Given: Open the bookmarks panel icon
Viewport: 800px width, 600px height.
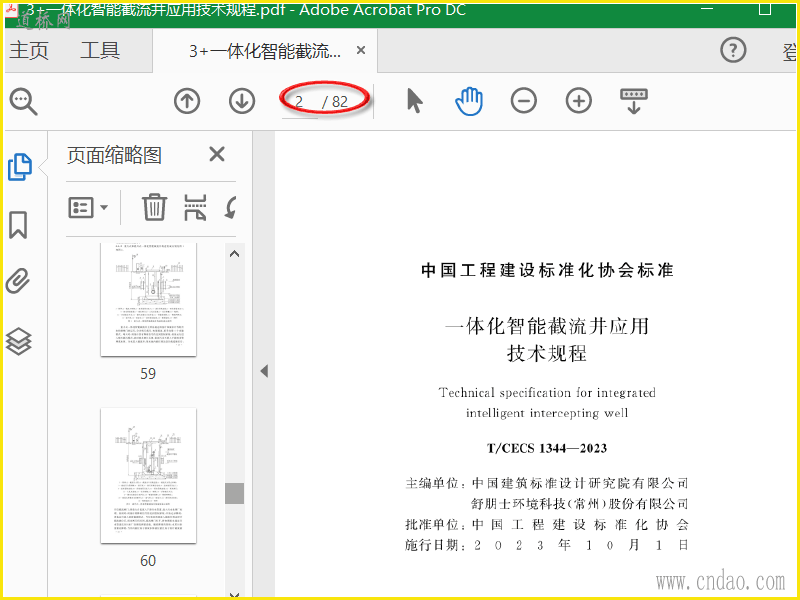Looking at the screenshot, I should point(18,225).
